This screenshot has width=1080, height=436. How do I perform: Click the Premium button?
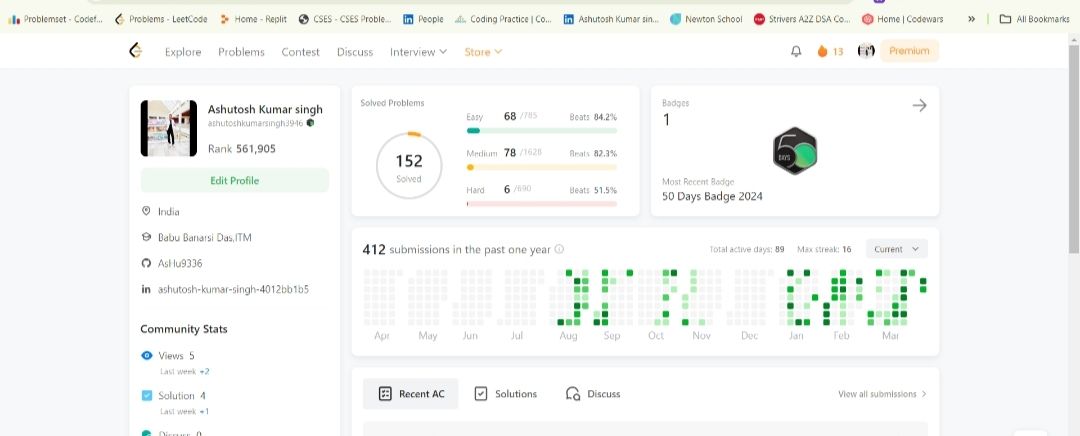coord(909,51)
